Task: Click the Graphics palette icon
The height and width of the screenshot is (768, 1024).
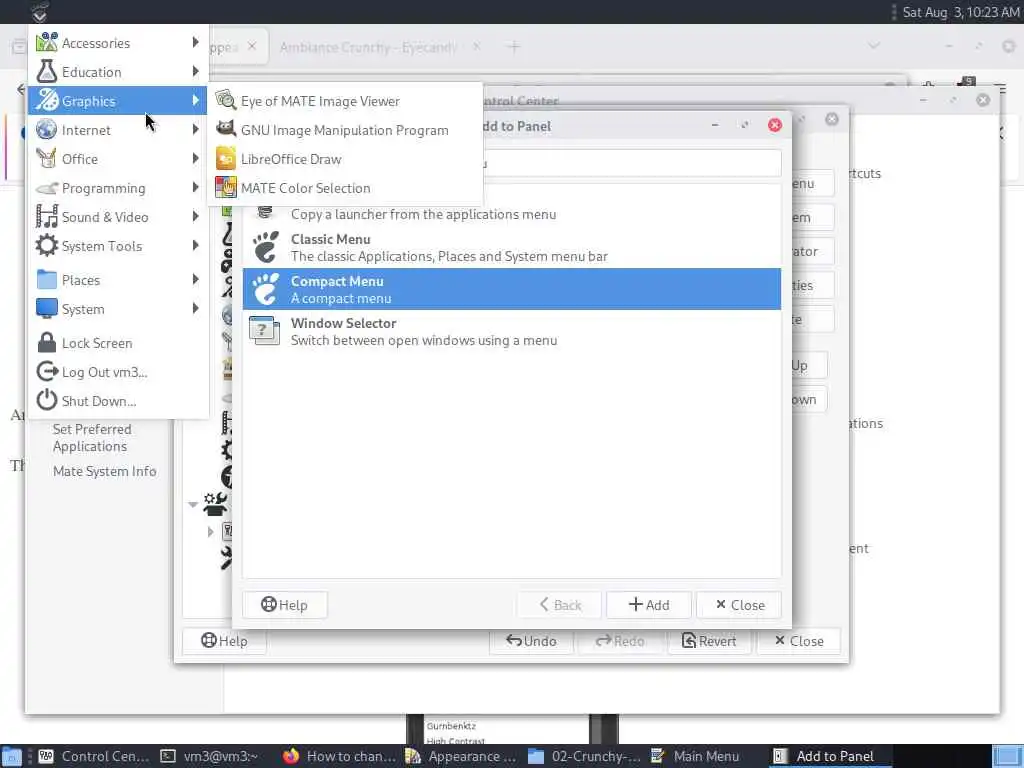Action: (46, 101)
